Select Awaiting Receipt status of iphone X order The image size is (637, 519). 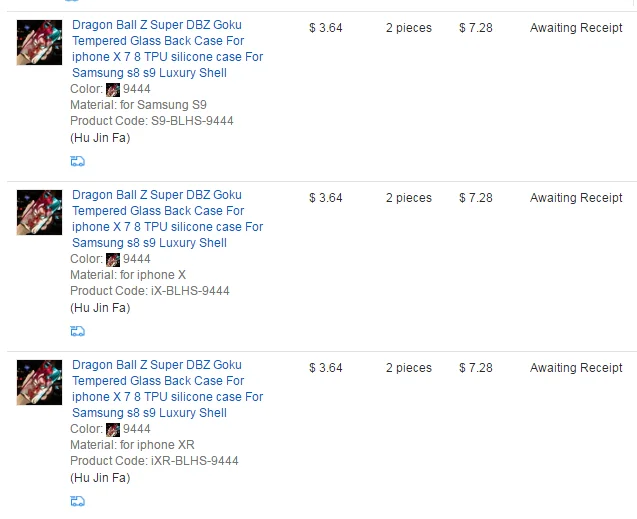coord(576,198)
